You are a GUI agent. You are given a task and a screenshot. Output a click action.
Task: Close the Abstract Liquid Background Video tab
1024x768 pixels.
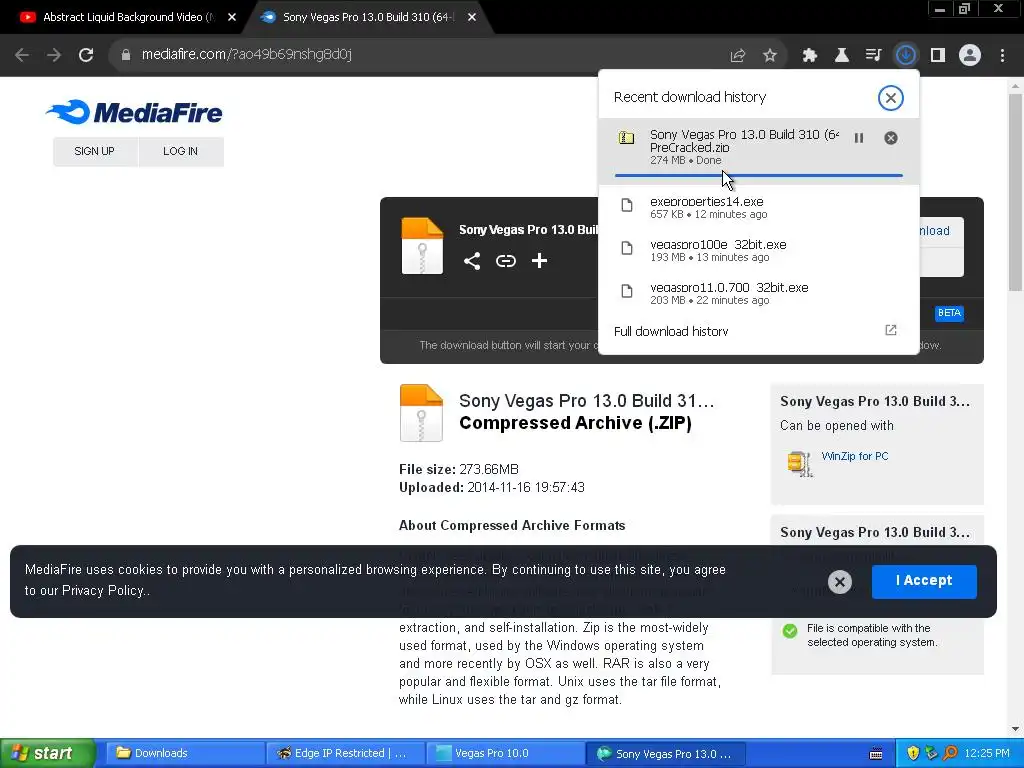(x=232, y=17)
